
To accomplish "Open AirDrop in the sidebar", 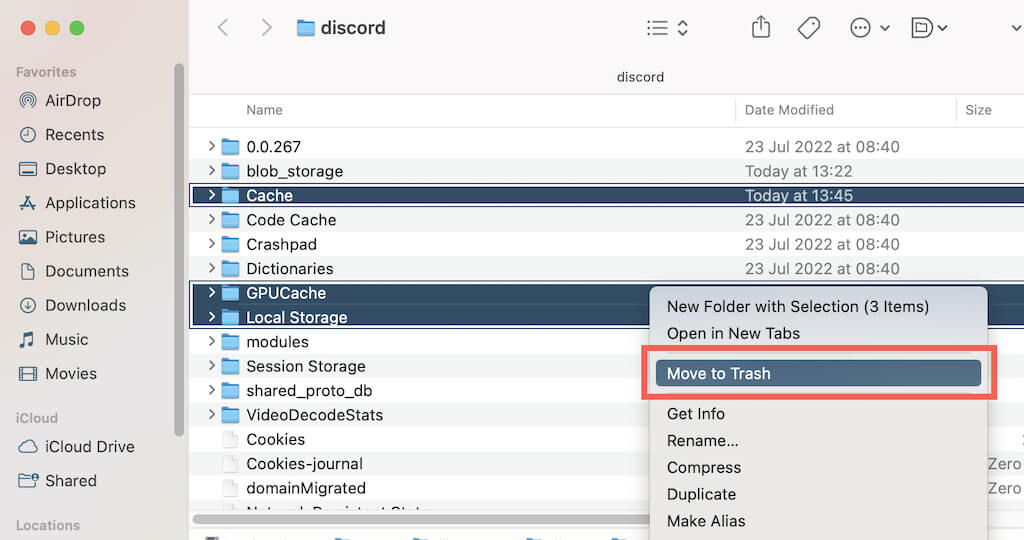I will 72,100.
